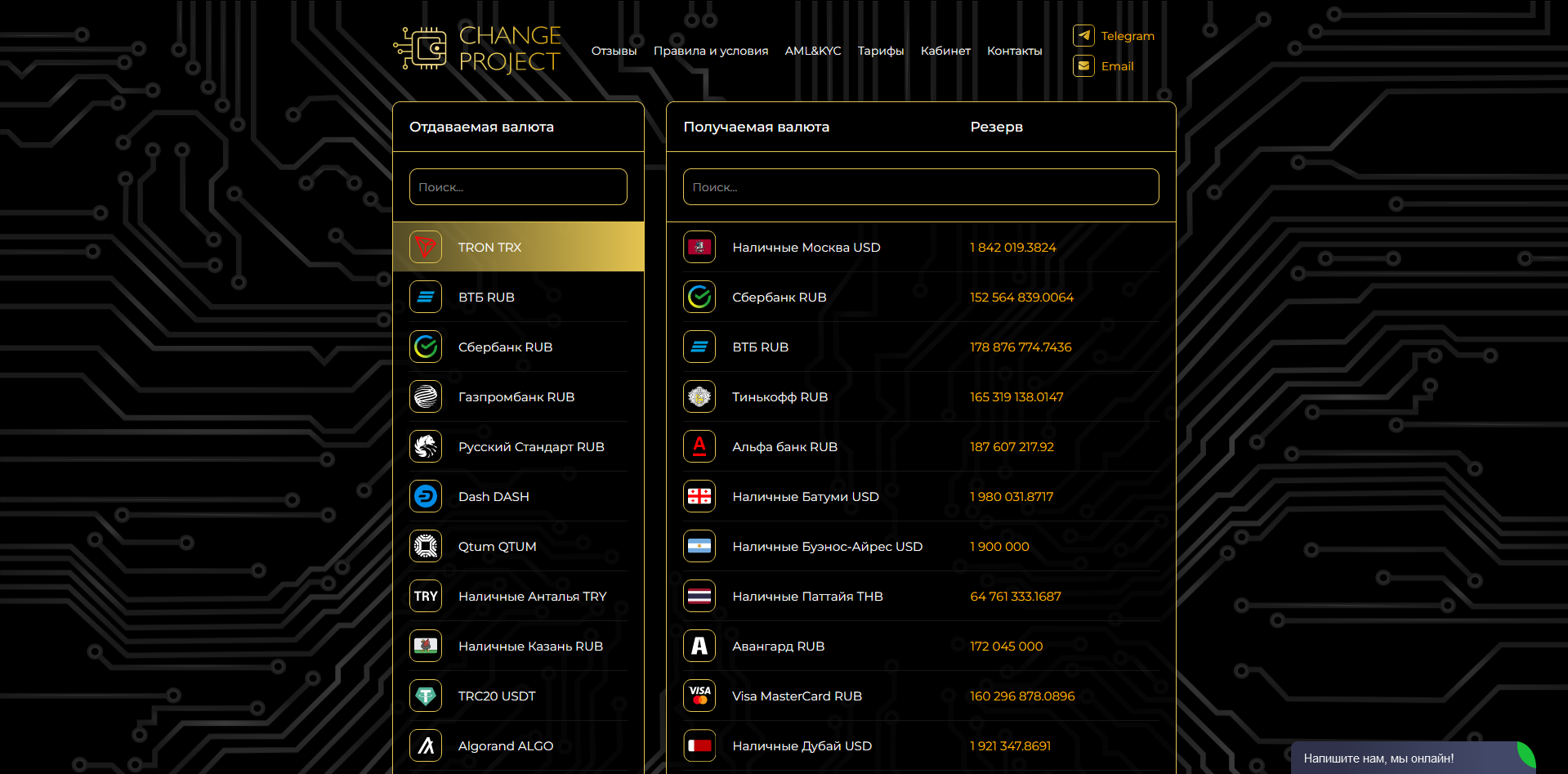This screenshot has height=774, width=1568.
Task: Open the Контакты page
Action: coord(1015,51)
